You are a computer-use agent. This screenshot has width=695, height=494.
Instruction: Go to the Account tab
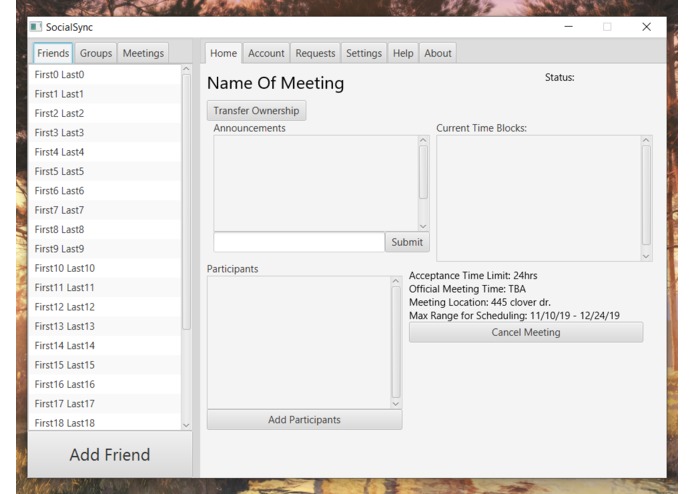pos(266,53)
